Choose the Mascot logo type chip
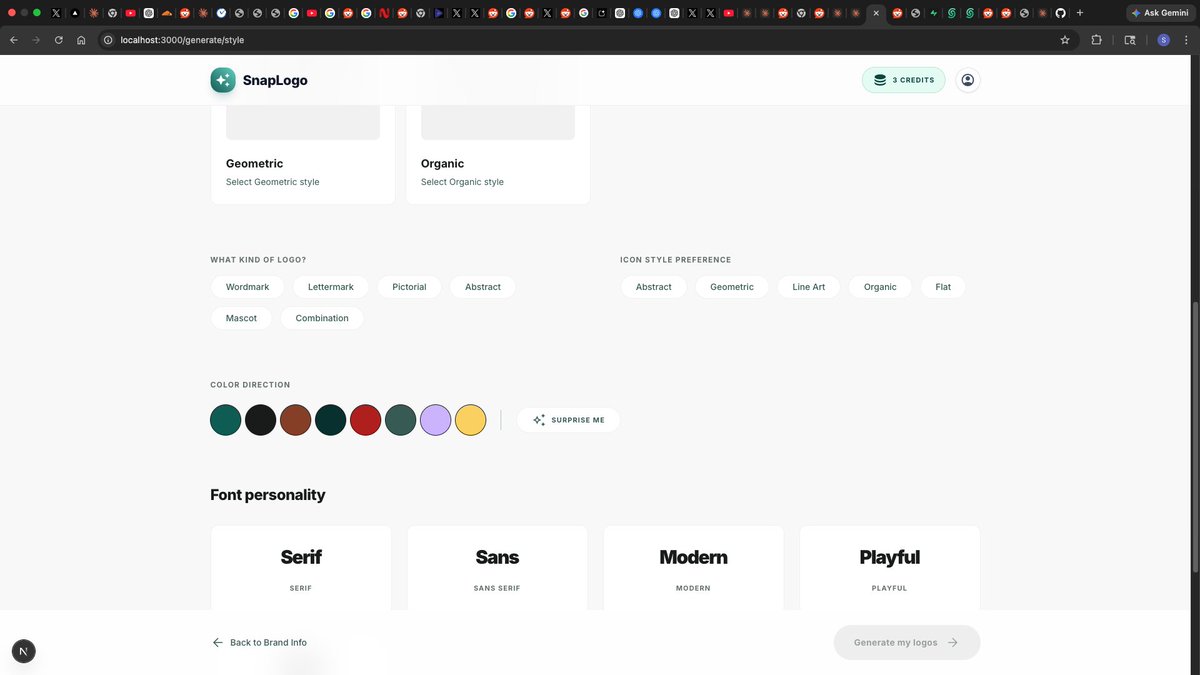This screenshot has width=1200, height=675. (x=241, y=318)
